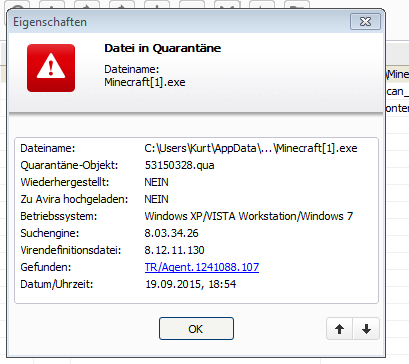Select the file path C:\Users\Kurt\AppData text
The width and height of the screenshot is (409, 364).
[251, 148]
